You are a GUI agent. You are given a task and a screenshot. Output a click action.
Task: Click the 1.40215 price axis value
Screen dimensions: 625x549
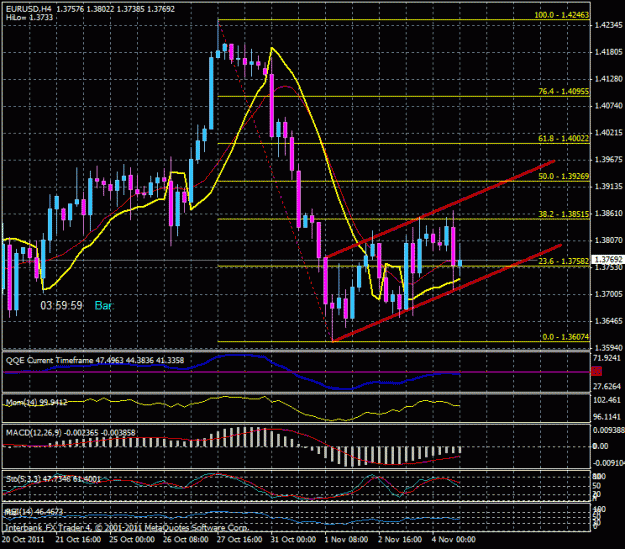pyautogui.click(x=608, y=133)
